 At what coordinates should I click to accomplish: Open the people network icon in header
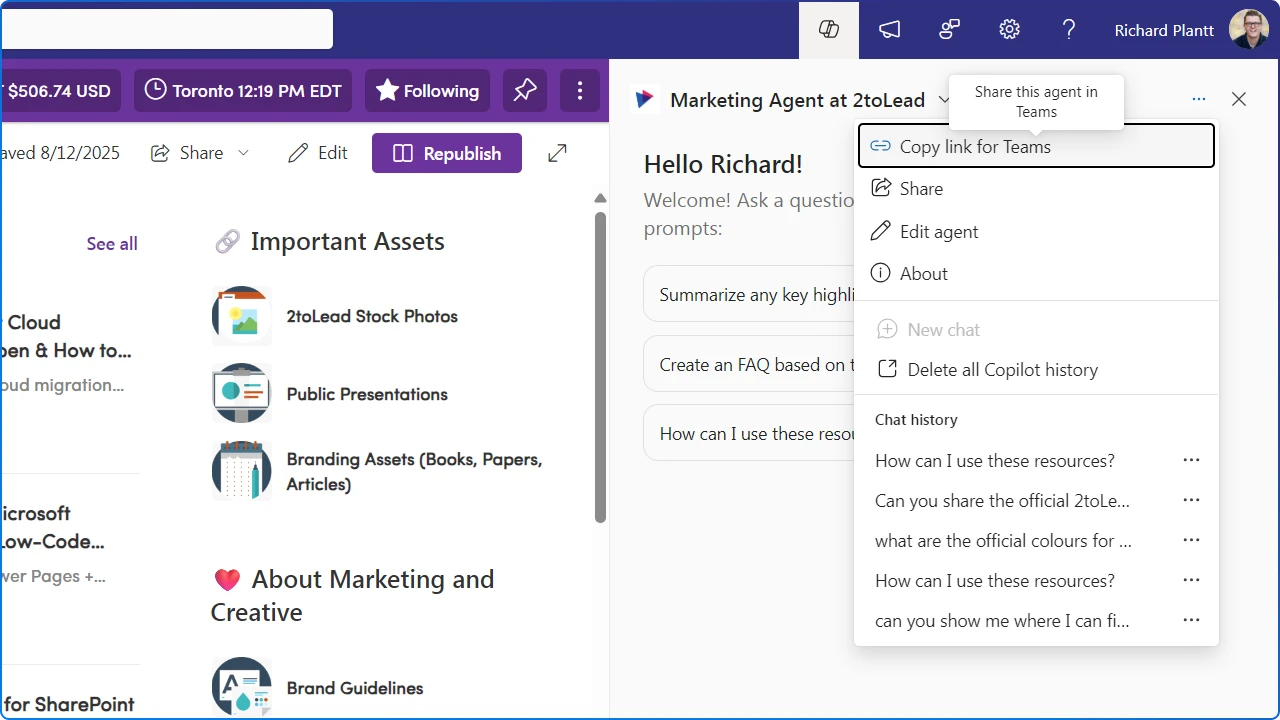(x=949, y=30)
